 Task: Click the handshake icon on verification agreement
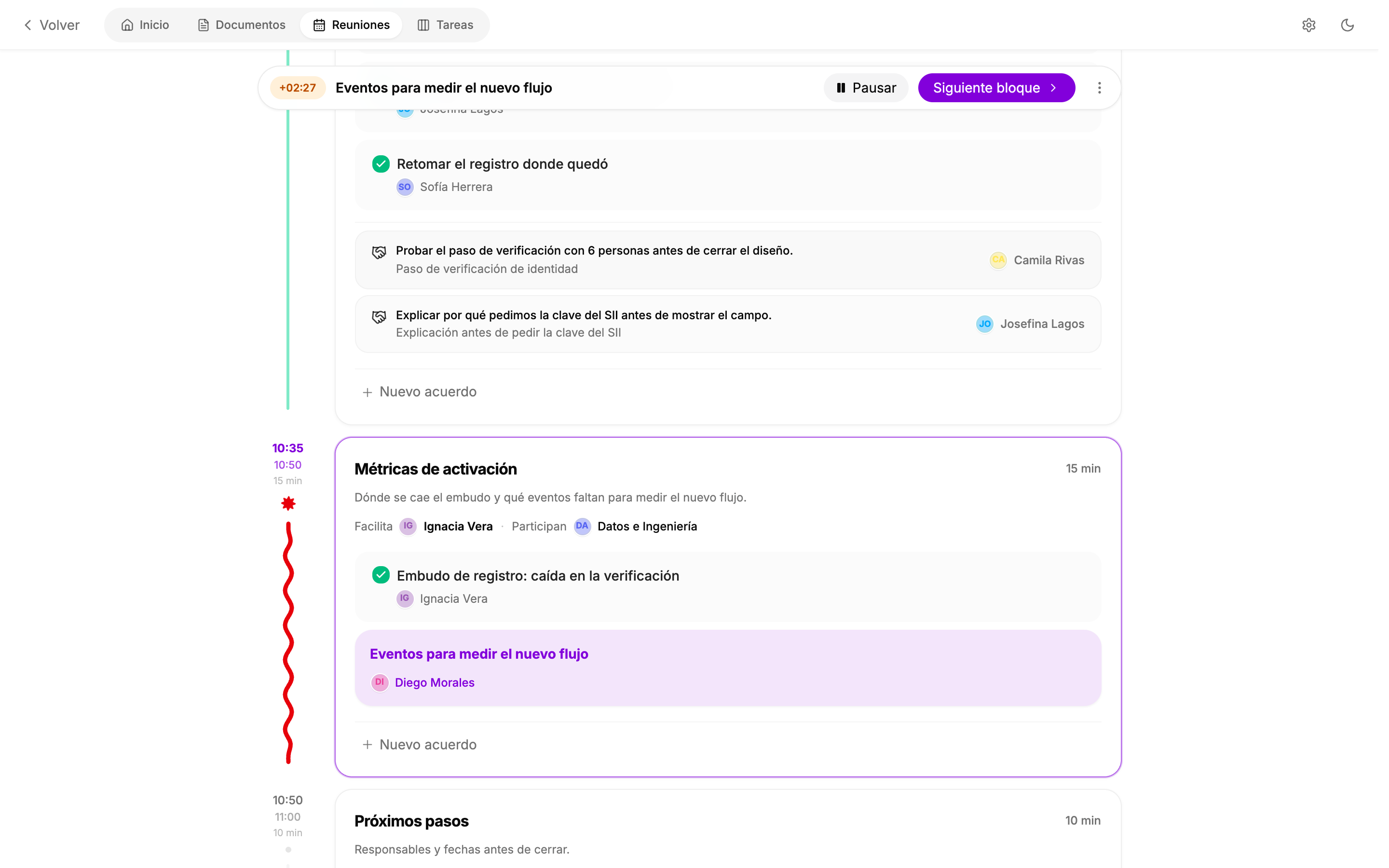[379, 252]
